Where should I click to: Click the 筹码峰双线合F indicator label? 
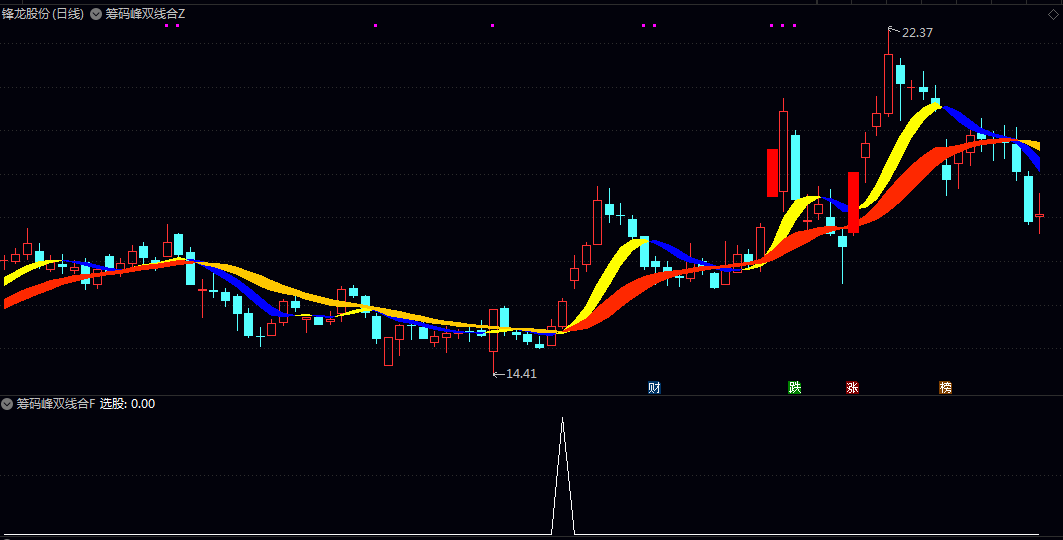pyautogui.click(x=56, y=404)
